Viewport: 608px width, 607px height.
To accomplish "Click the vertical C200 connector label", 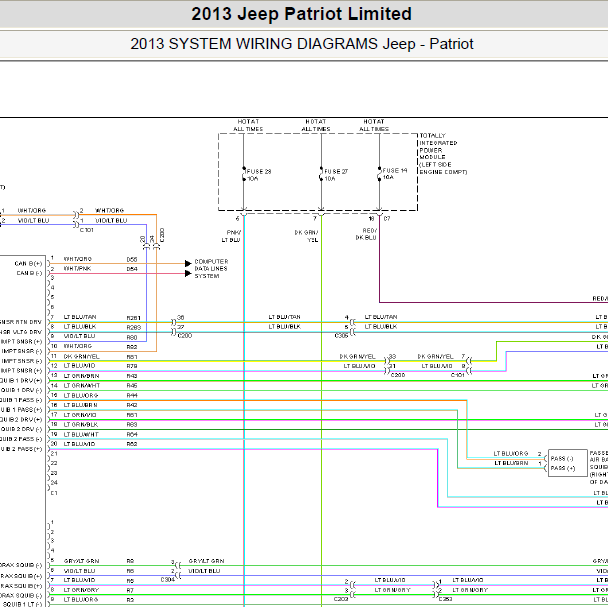I will [162, 235].
